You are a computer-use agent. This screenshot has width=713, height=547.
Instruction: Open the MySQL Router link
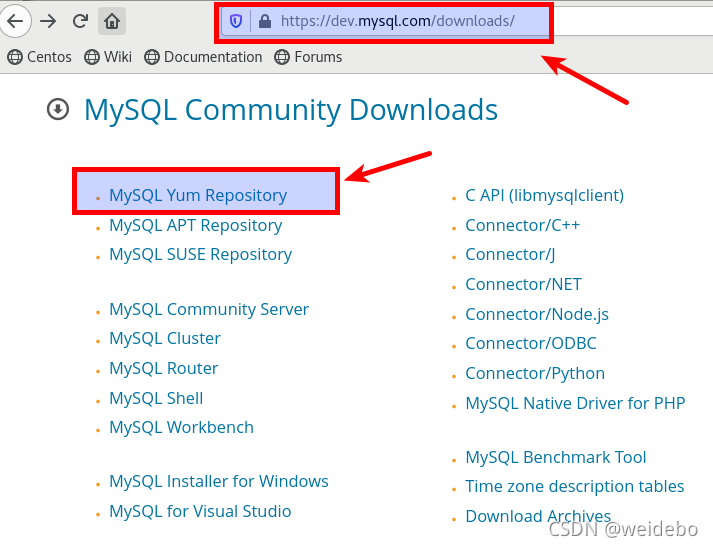coord(164,369)
